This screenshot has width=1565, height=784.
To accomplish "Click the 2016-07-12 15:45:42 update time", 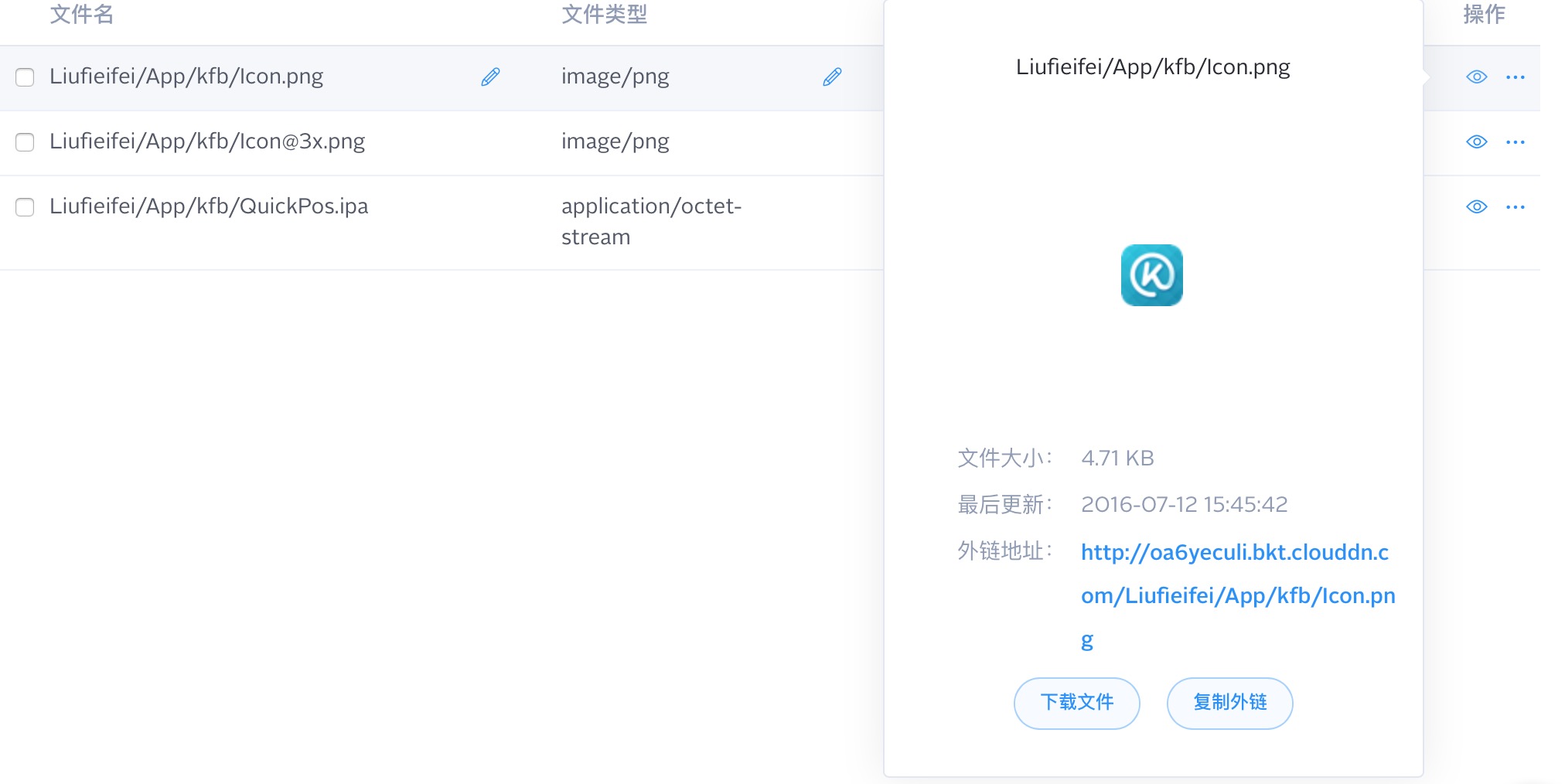I will 1185,505.
